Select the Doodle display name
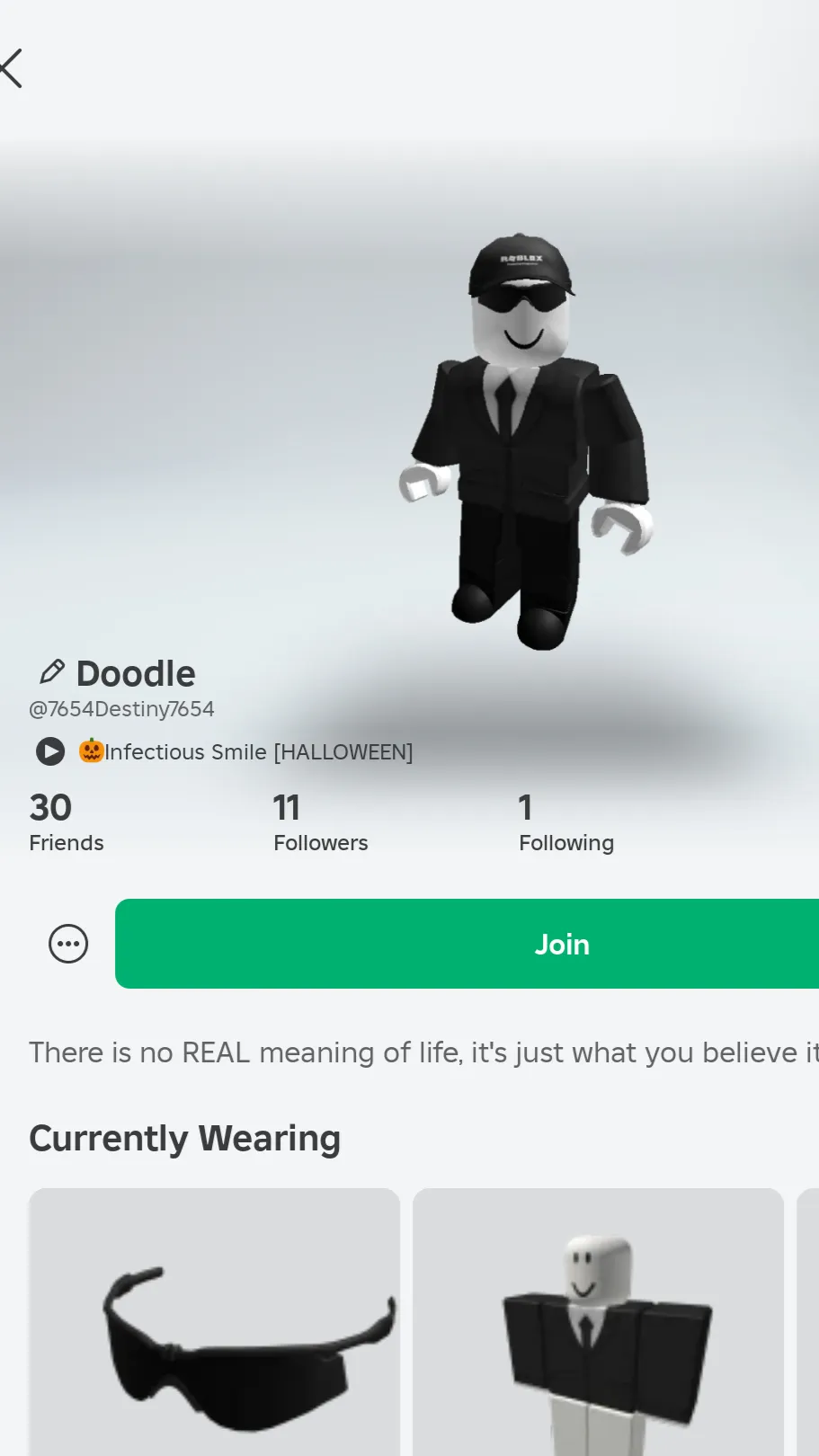The width and height of the screenshot is (819, 1456). [136, 673]
